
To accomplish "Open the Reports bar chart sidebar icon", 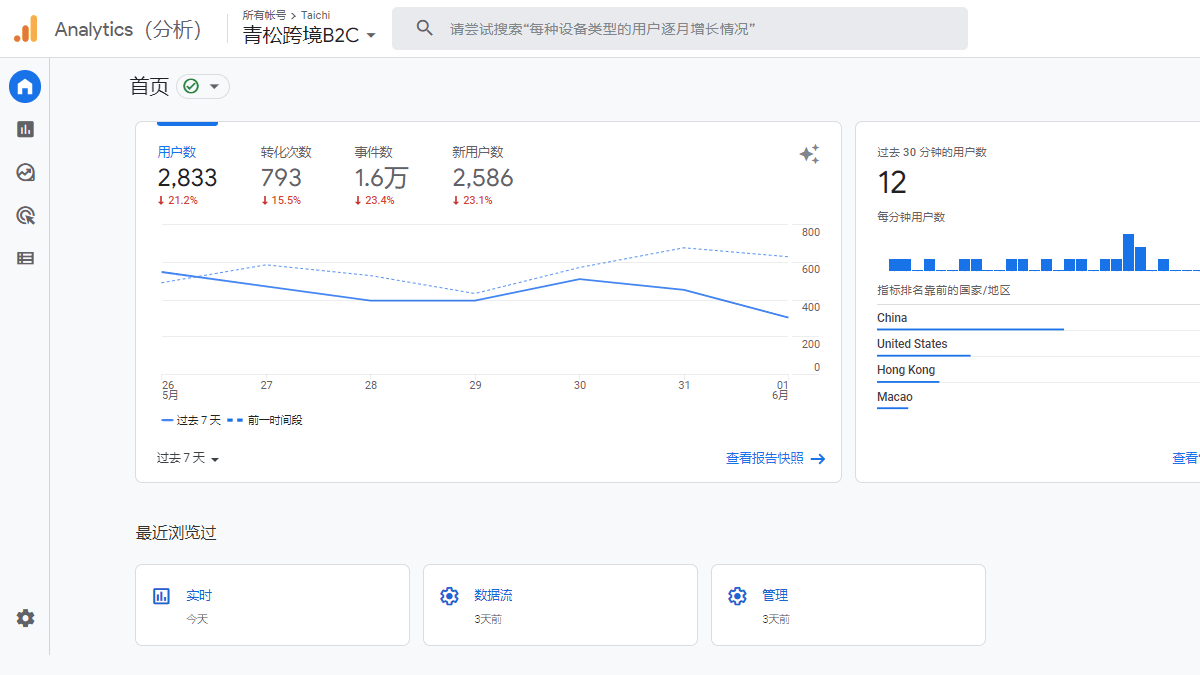I will point(25,129).
